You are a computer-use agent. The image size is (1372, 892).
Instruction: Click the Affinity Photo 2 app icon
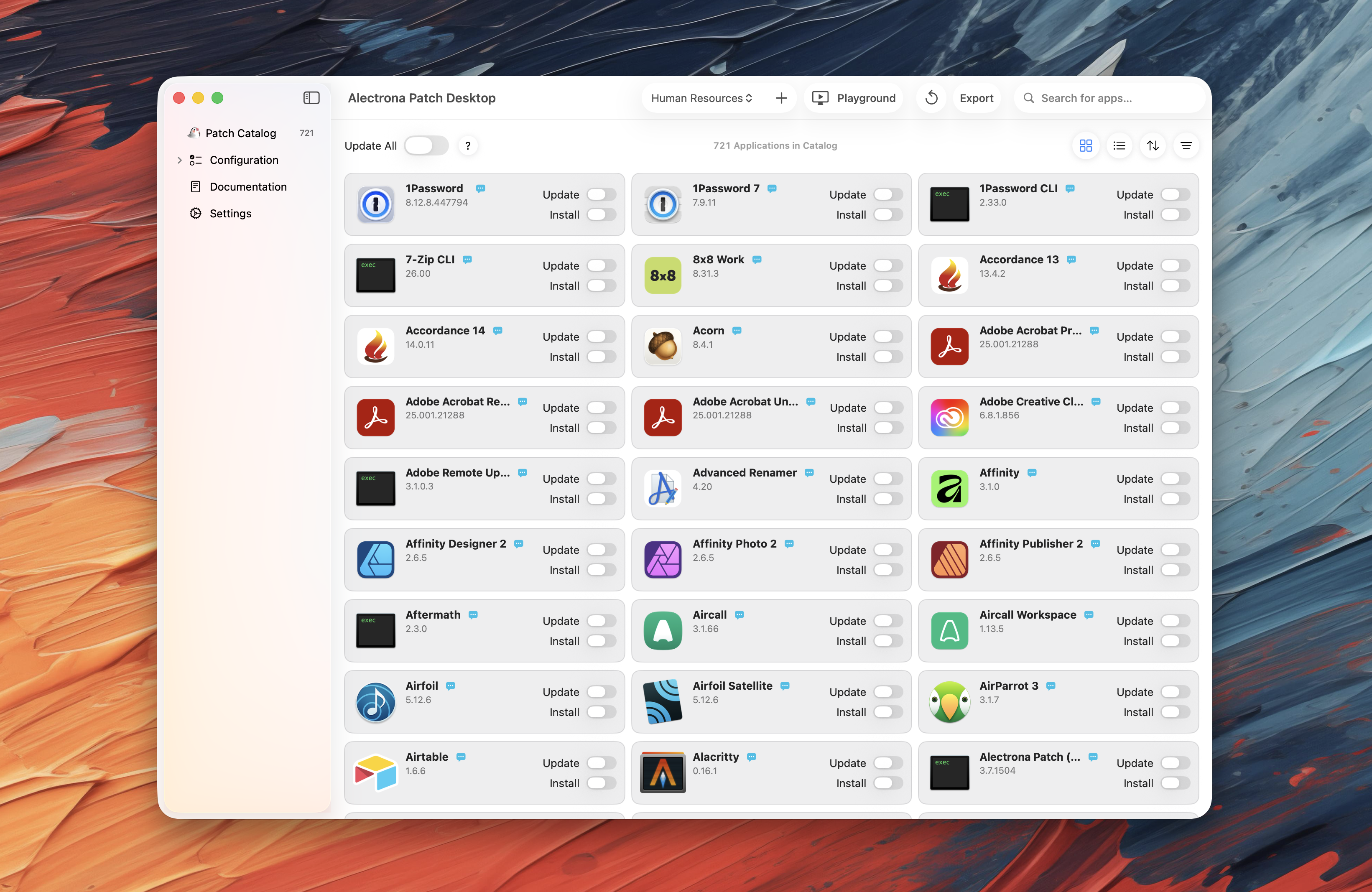[662, 560]
